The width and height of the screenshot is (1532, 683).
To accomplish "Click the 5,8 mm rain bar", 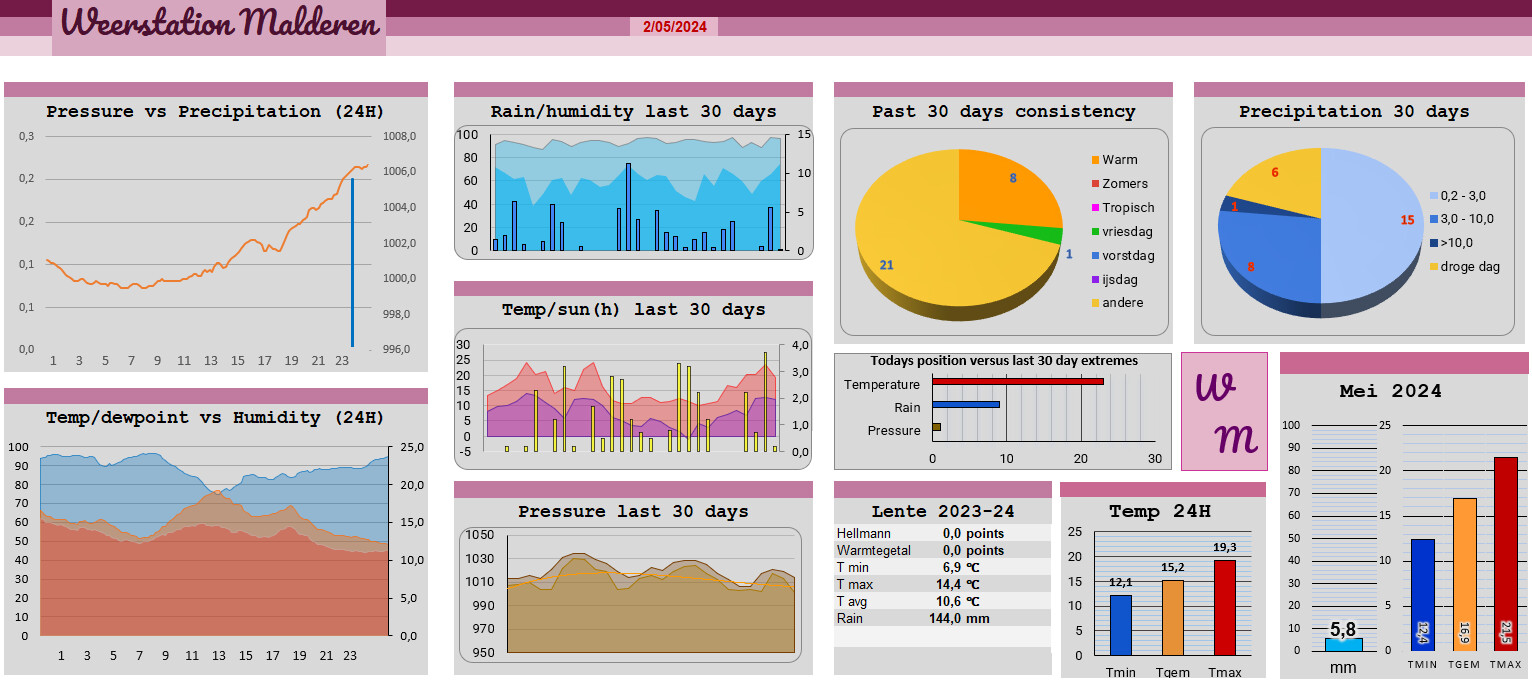I will click(x=1343, y=644).
